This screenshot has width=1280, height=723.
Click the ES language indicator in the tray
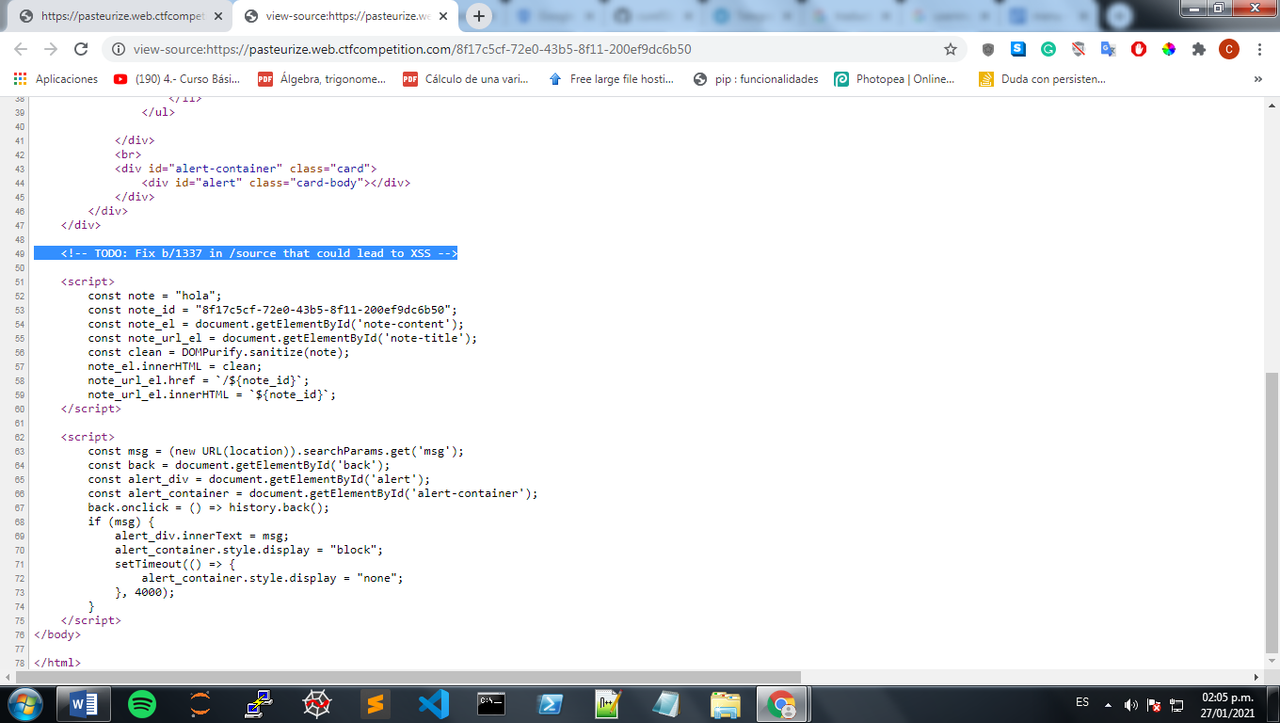pyautogui.click(x=1082, y=703)
